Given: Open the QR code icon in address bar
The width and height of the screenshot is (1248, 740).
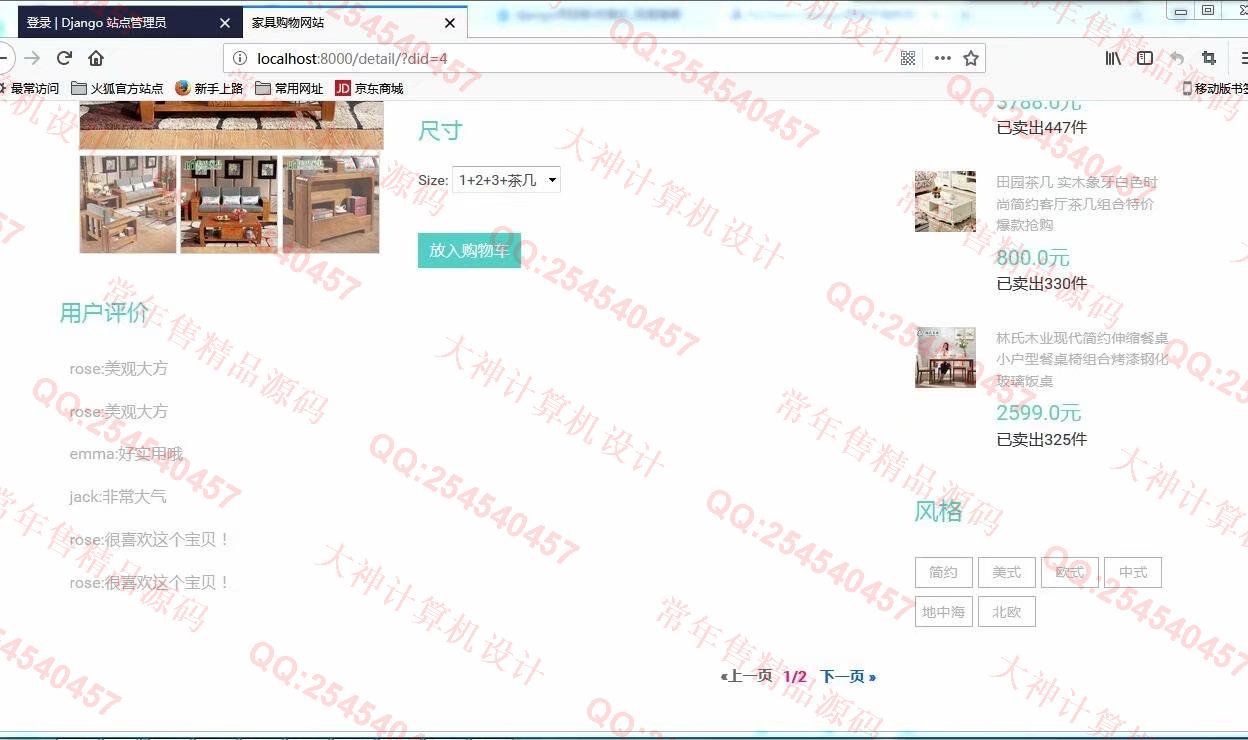Looking at the screenshot, I should point(908,58).
